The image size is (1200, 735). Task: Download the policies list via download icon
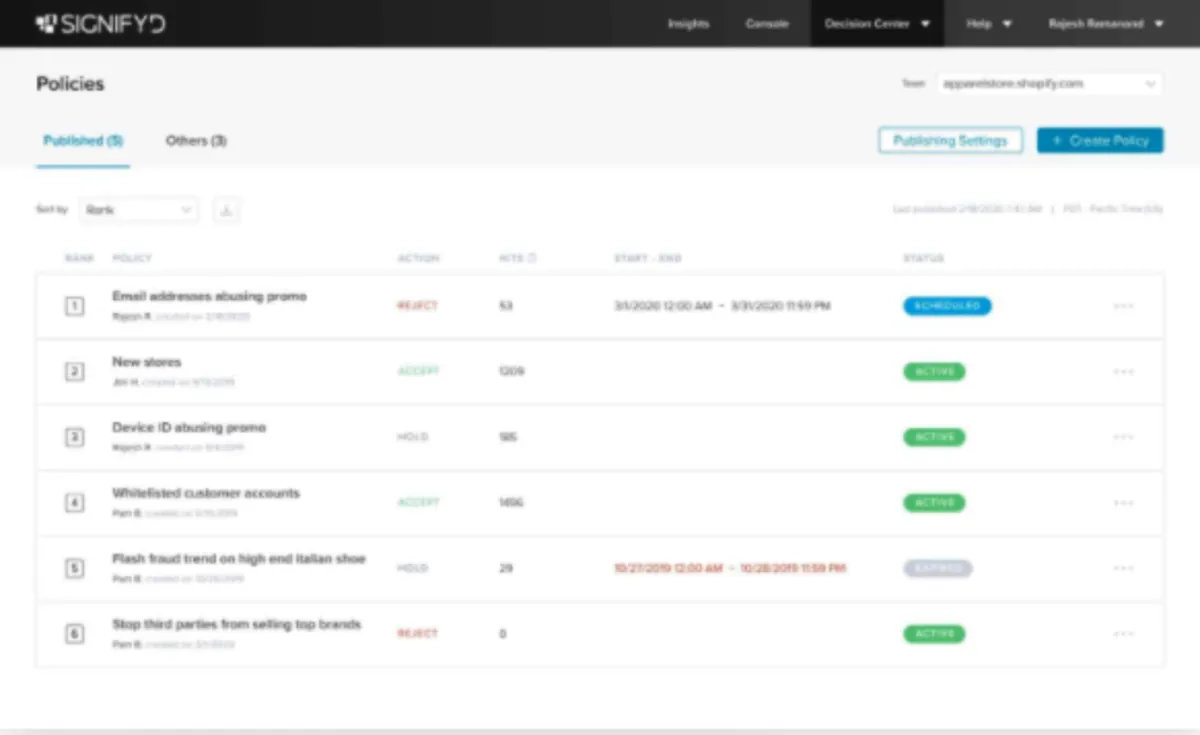click(x=226, y=210)
